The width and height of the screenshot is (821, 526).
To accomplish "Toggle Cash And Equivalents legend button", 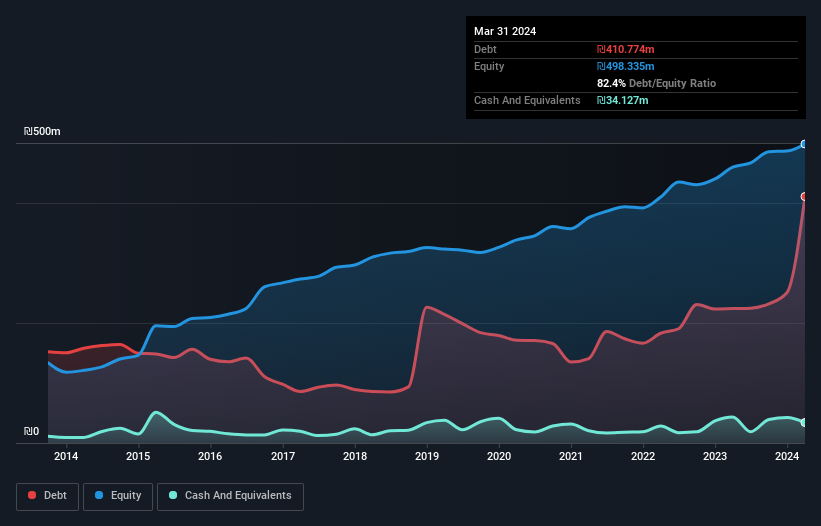I will 230,496.
